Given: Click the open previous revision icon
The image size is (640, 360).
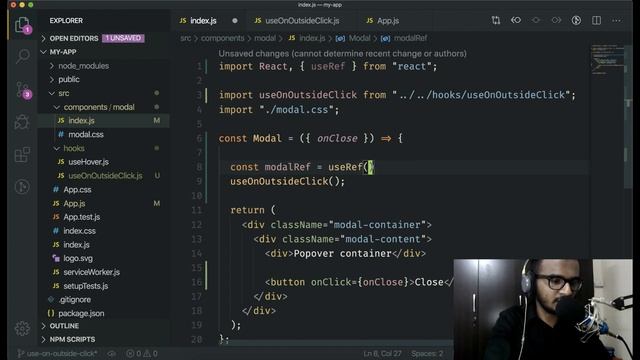Looking at the screenshot, I should point(516,20).
